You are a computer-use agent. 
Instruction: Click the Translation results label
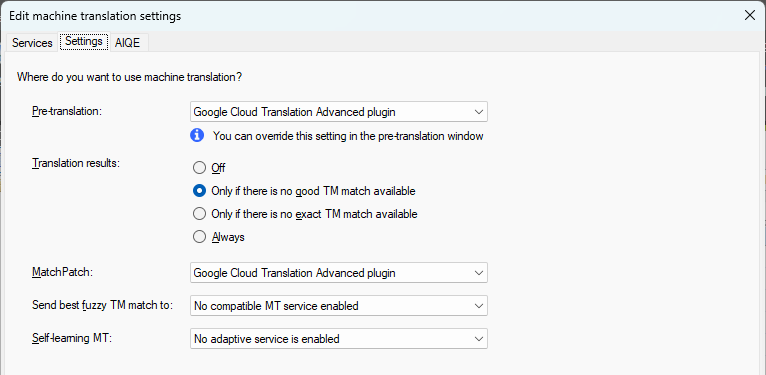point(76,163)
